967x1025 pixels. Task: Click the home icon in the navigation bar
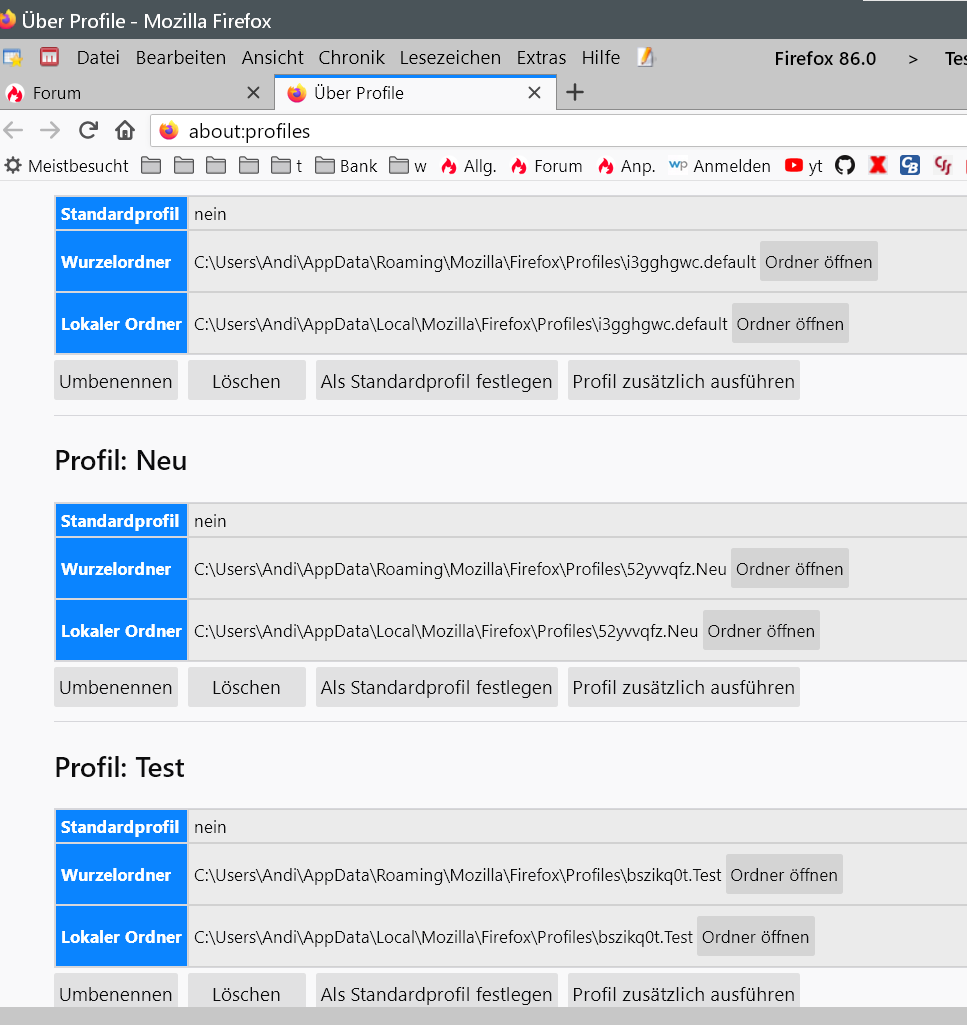pyautogui.click(x=125, y=130)
